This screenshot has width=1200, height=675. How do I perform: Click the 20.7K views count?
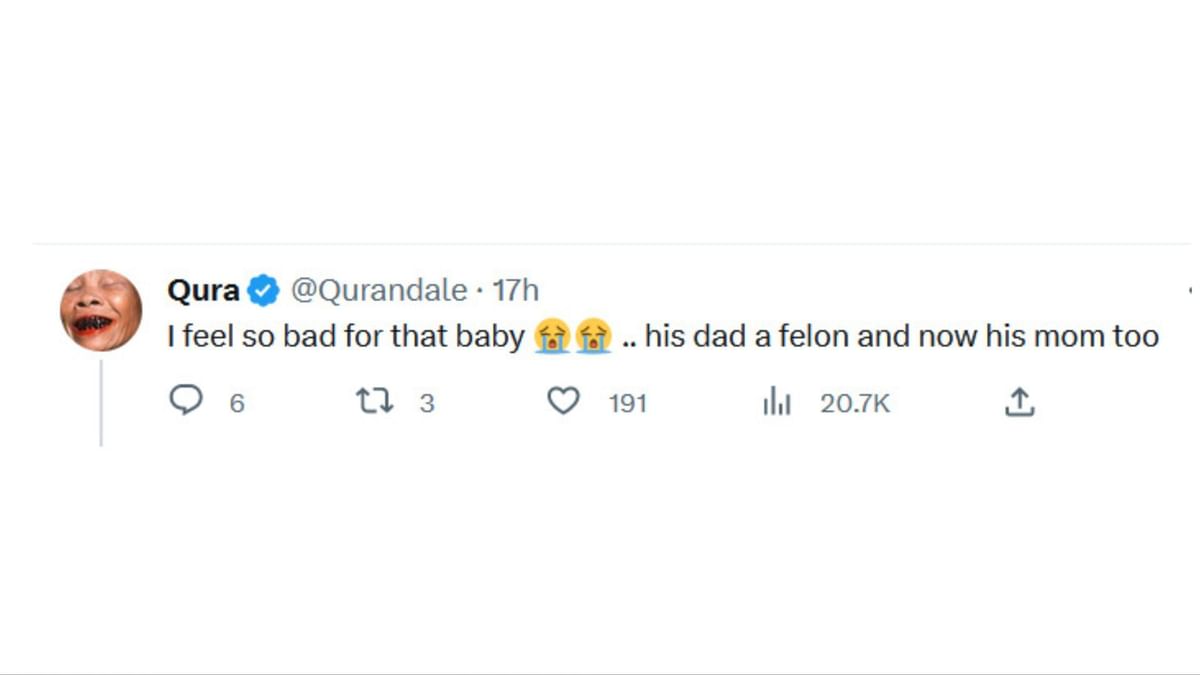(x=855, y=403)
